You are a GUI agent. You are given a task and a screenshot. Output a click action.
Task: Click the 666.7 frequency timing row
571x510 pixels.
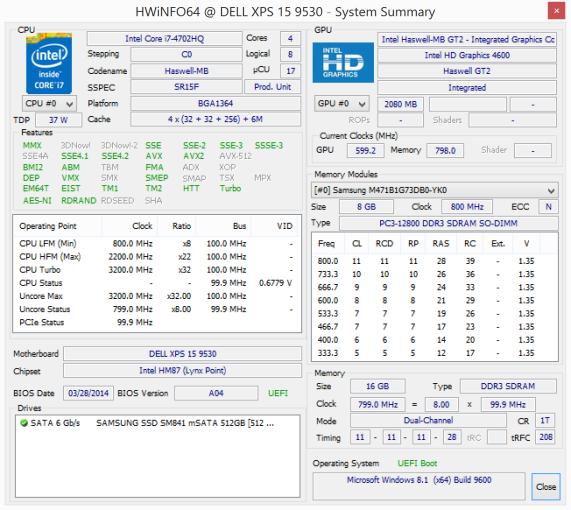(434, 287)
